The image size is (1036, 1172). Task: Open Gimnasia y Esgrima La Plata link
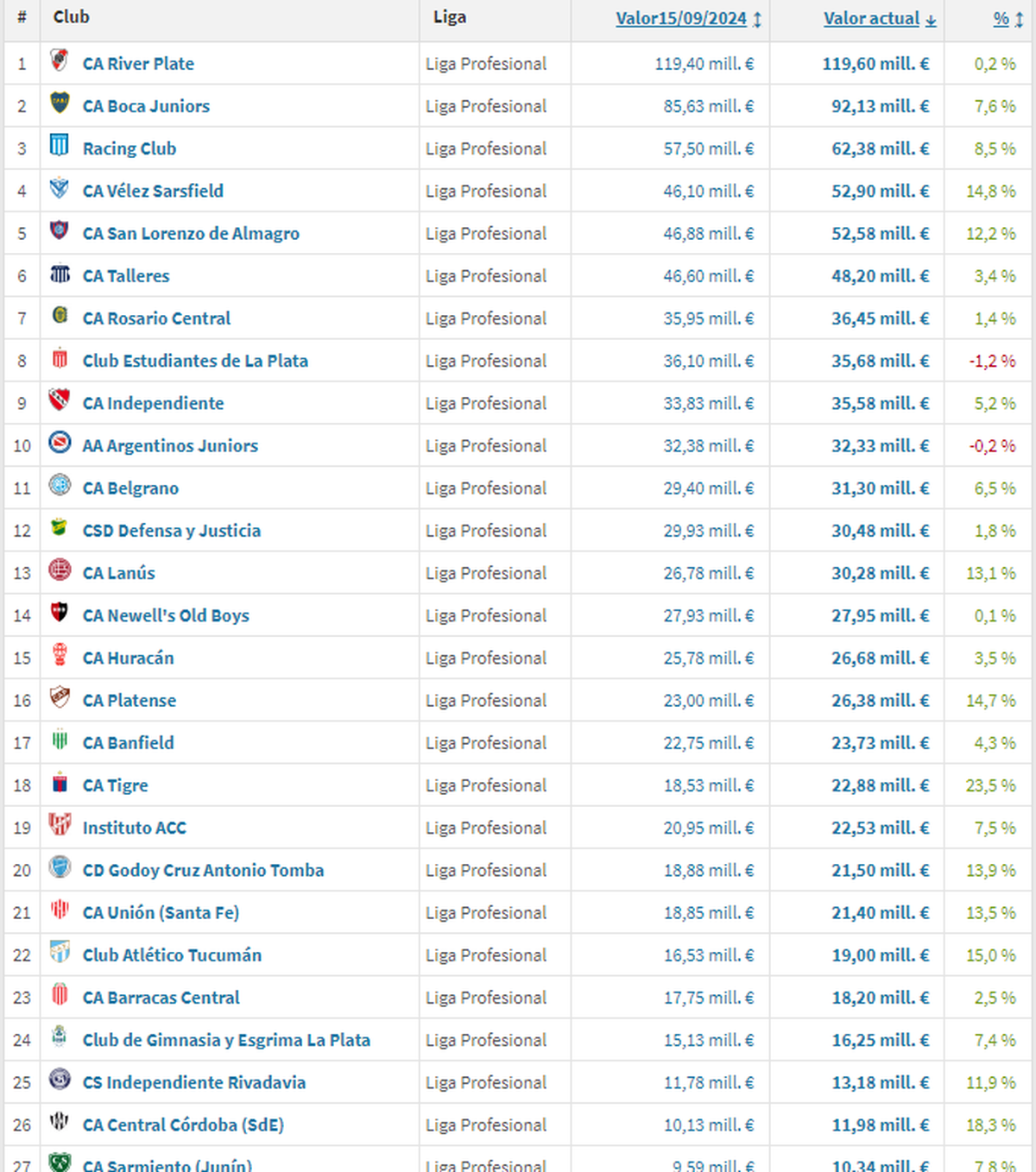226,1040
